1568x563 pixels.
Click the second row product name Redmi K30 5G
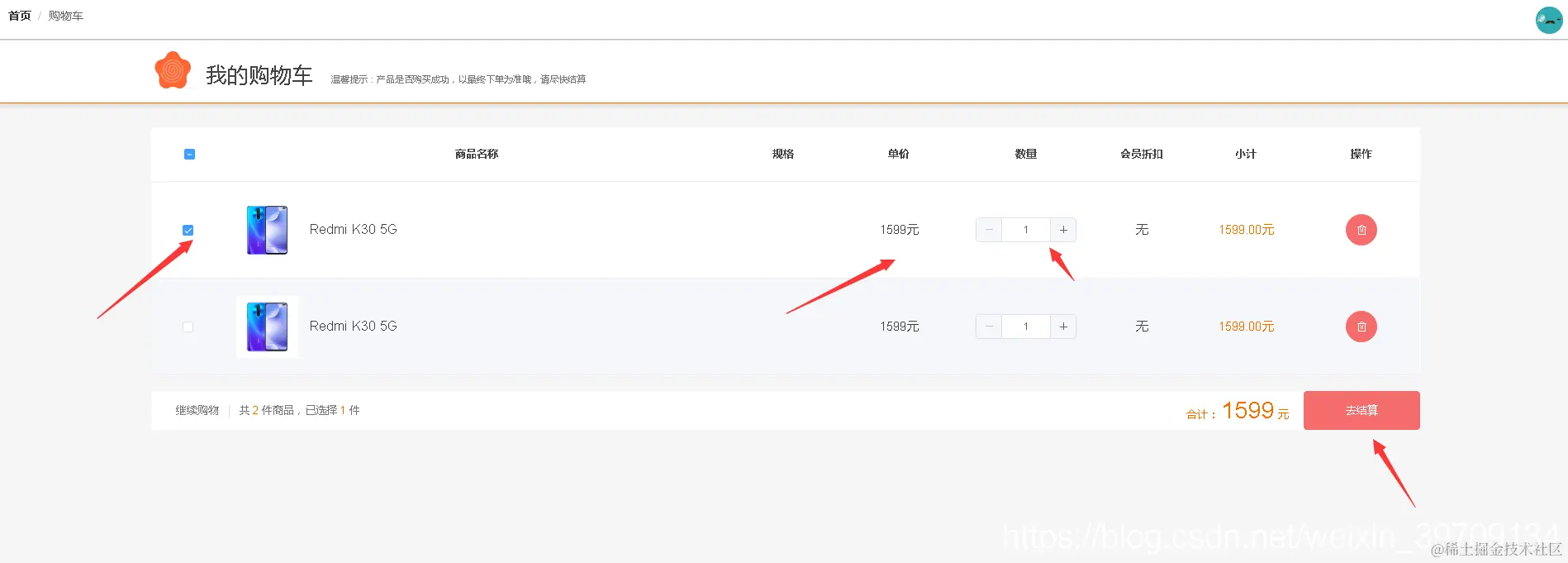[x=353, y=326]
